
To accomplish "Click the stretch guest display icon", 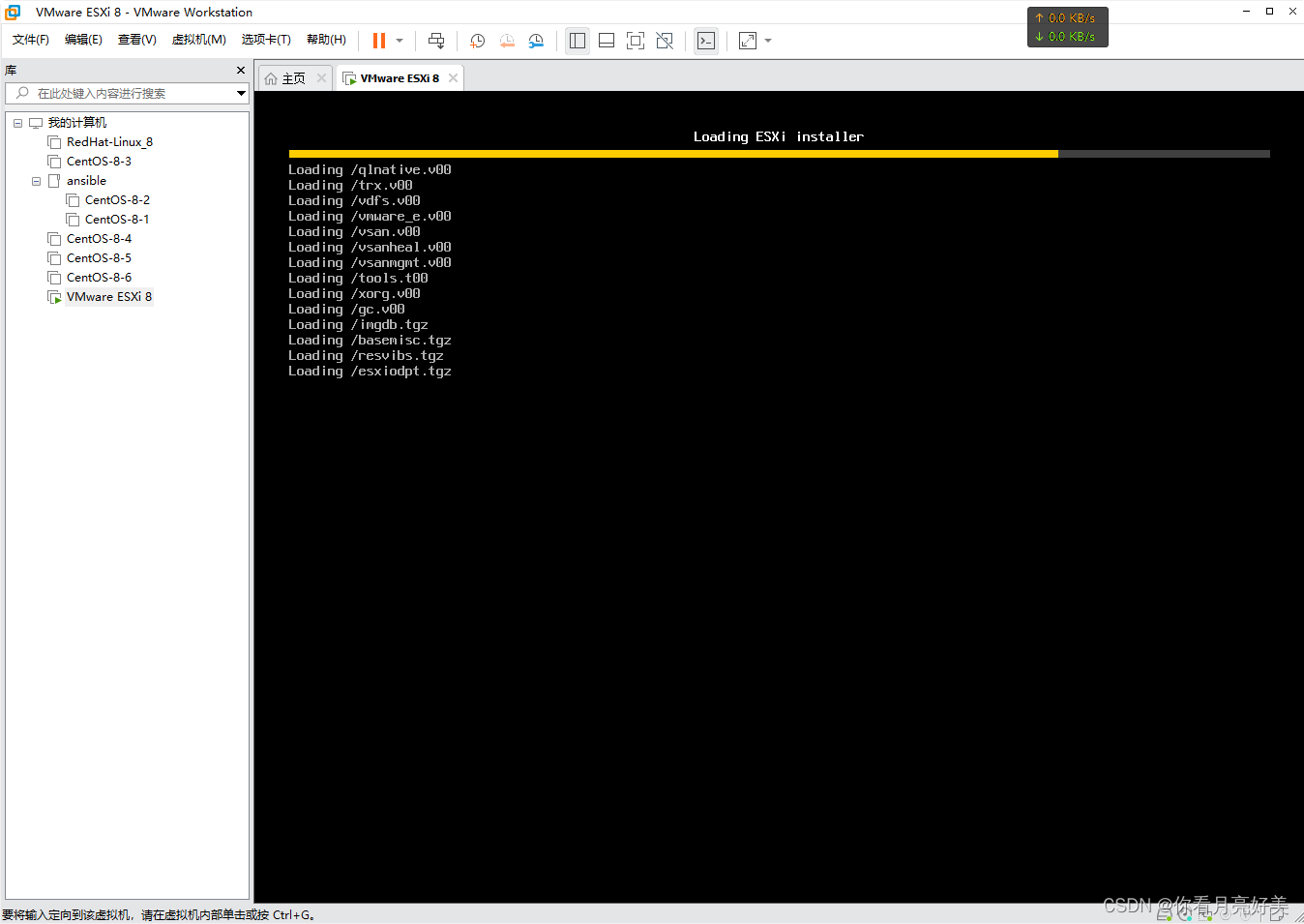I will coord(748,41).
